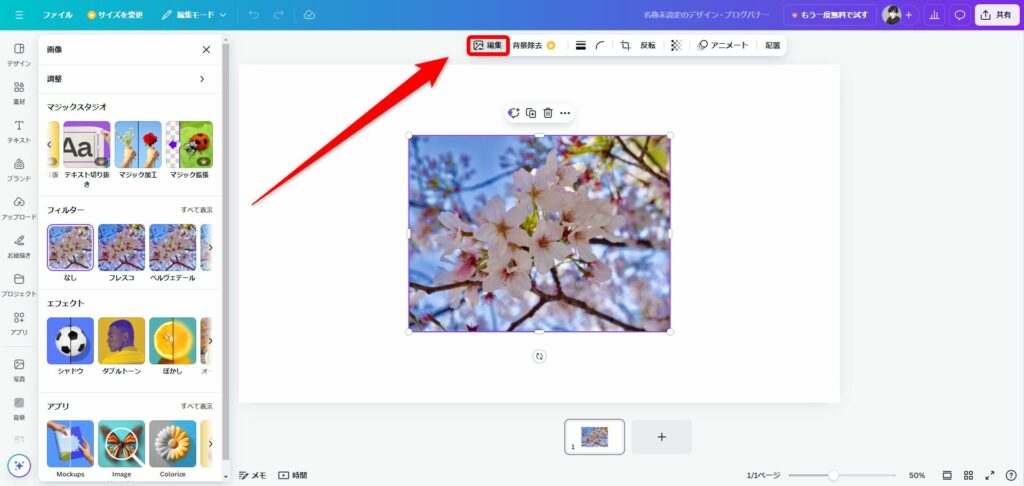Open more options ellipsis above image
This screenshot has width=1024, height=486.
(x=565, y=113)
